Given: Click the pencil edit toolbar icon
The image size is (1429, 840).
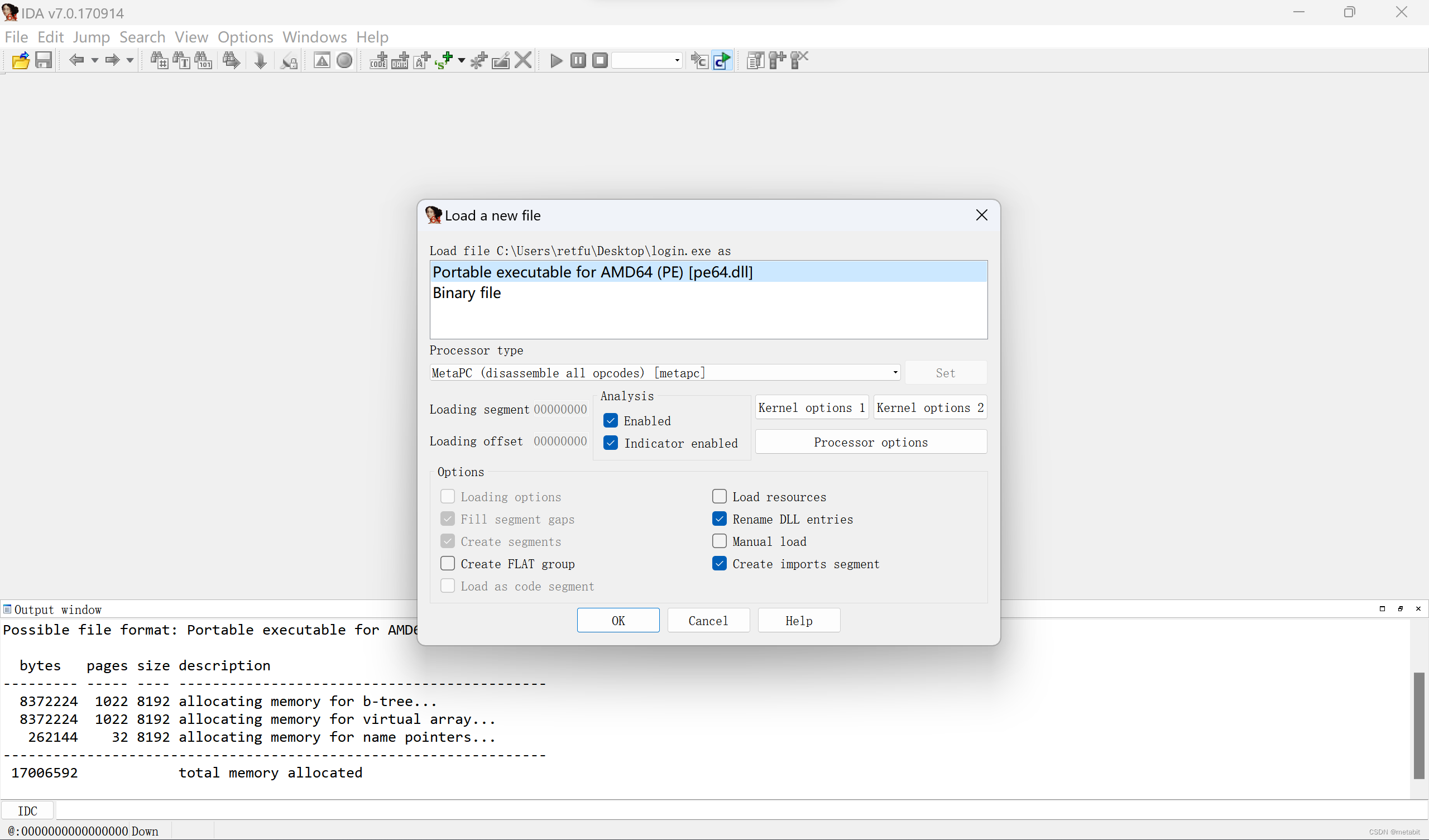Looking at the screenshot, I should [x=501, y=60].
